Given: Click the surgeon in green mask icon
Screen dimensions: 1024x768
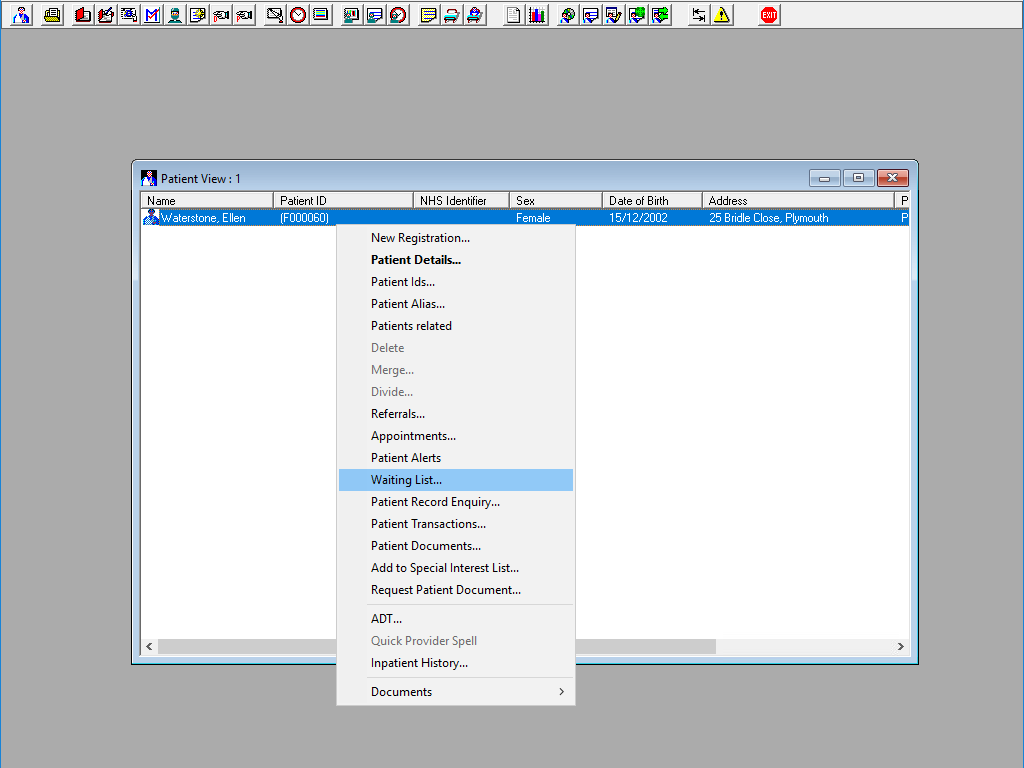Looking at the screenshot, I should [174, 15].
